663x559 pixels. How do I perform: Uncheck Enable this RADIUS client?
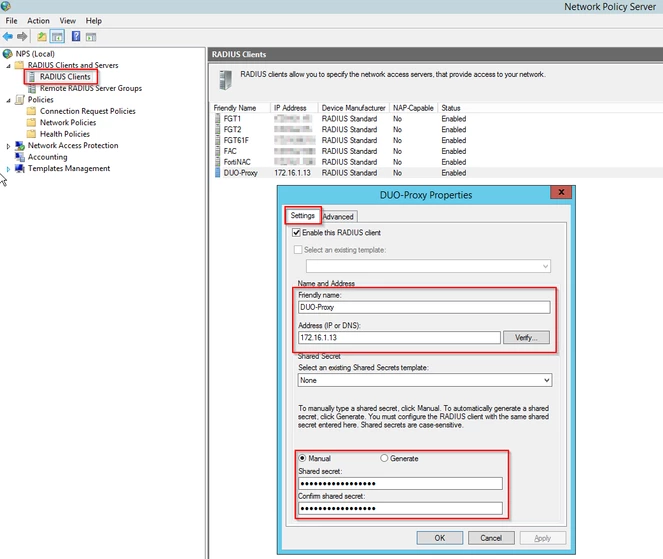pyautogui.click(x=296, y=233)
